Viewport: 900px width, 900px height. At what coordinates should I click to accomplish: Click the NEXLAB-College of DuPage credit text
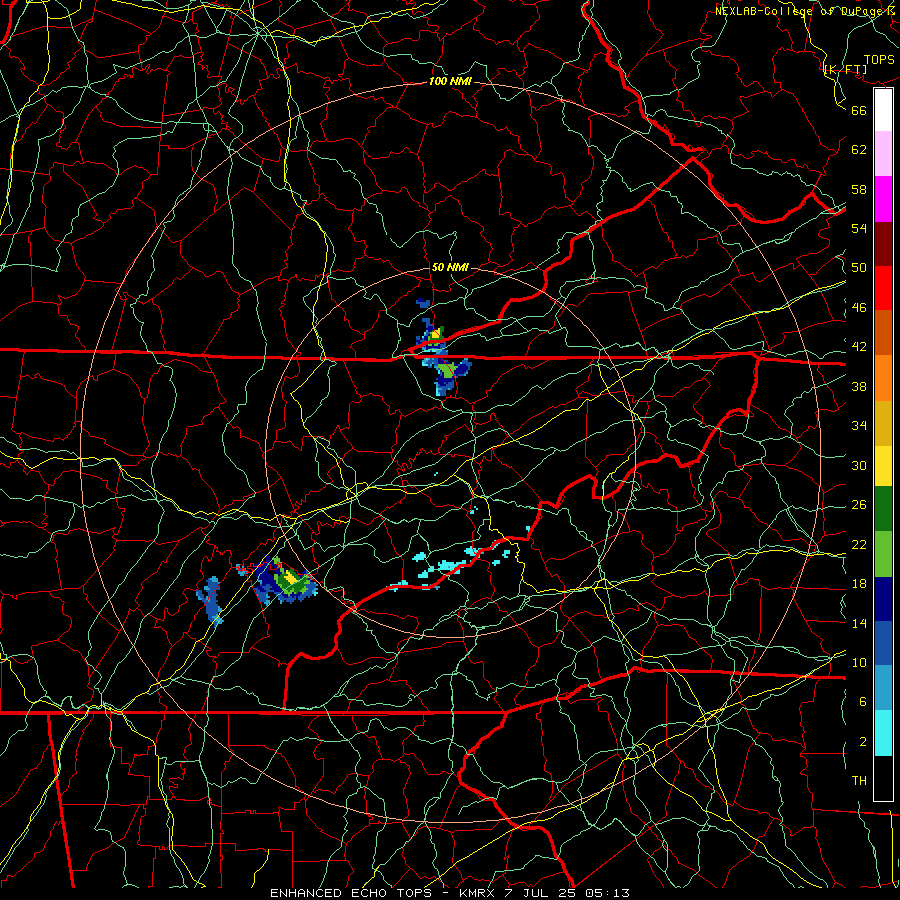tap(806, 11)
